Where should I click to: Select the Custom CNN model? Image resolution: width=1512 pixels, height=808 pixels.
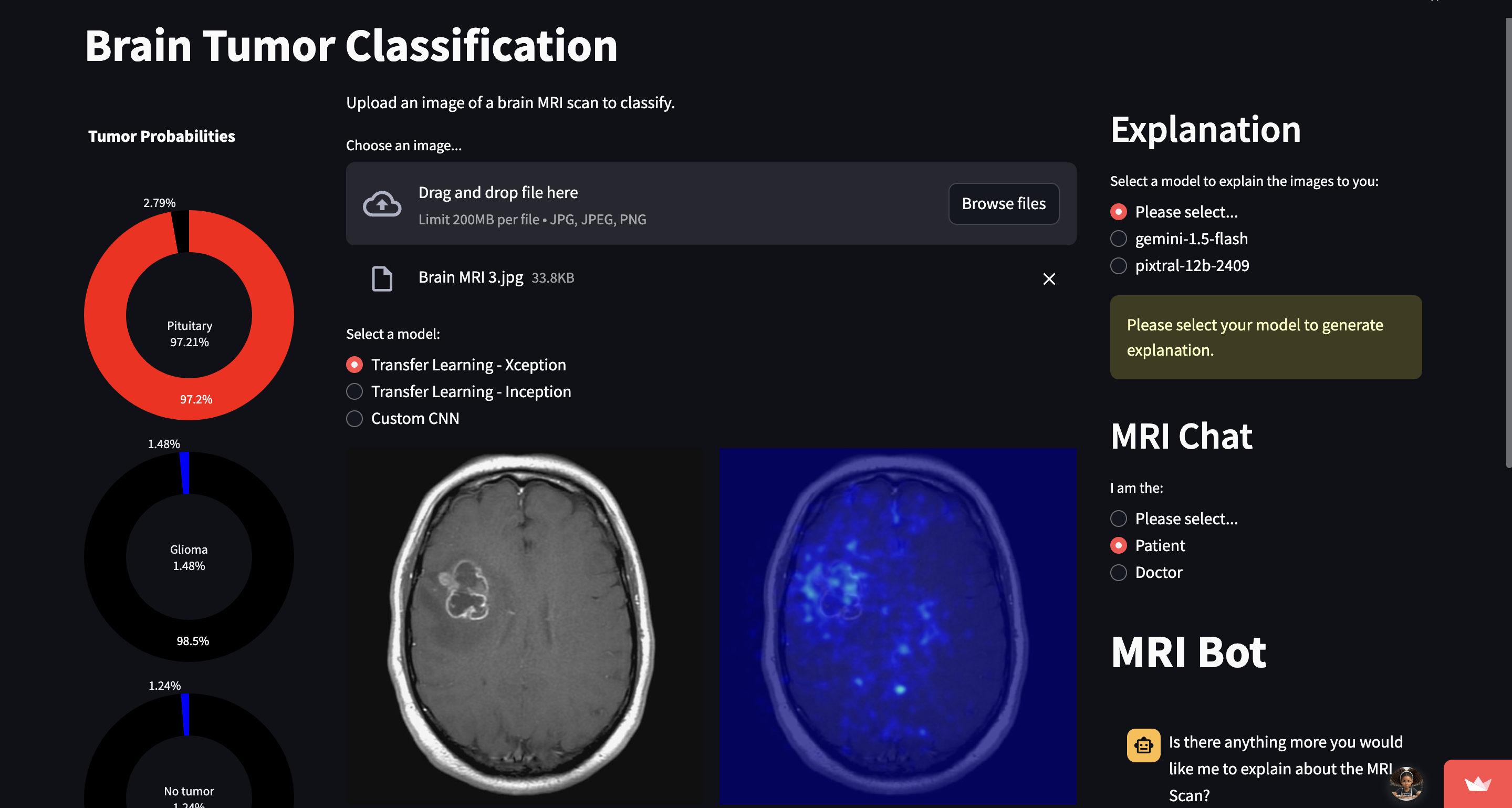pos(403,419)
